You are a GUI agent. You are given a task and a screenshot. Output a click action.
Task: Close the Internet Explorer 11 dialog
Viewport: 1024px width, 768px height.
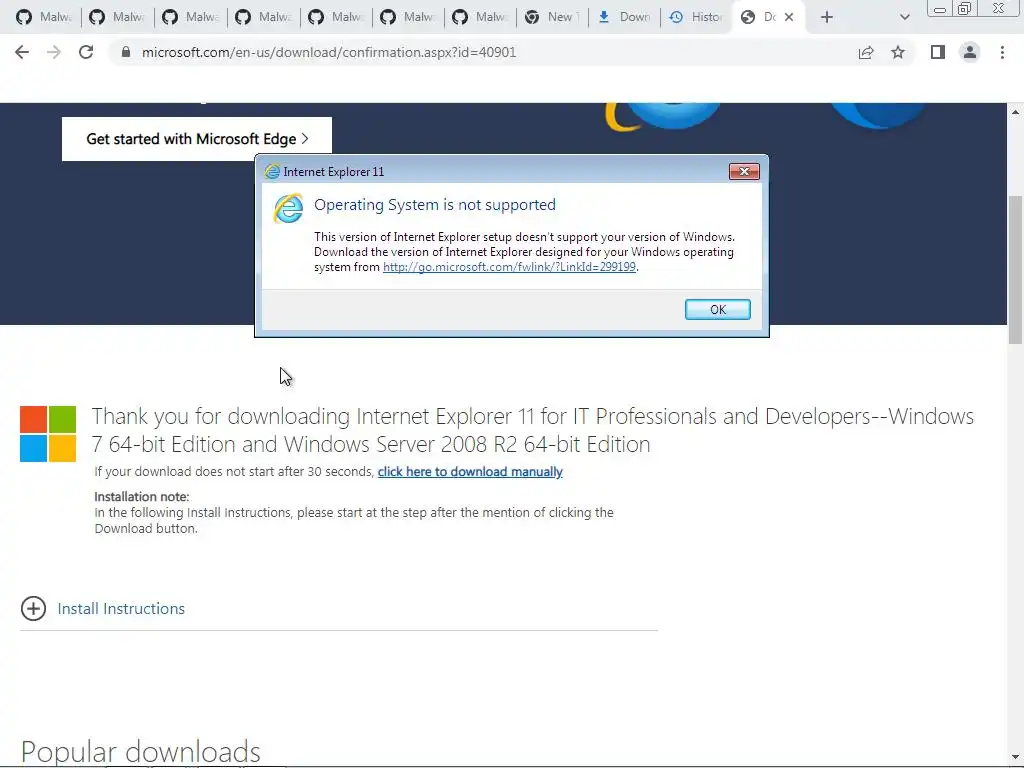744,171
